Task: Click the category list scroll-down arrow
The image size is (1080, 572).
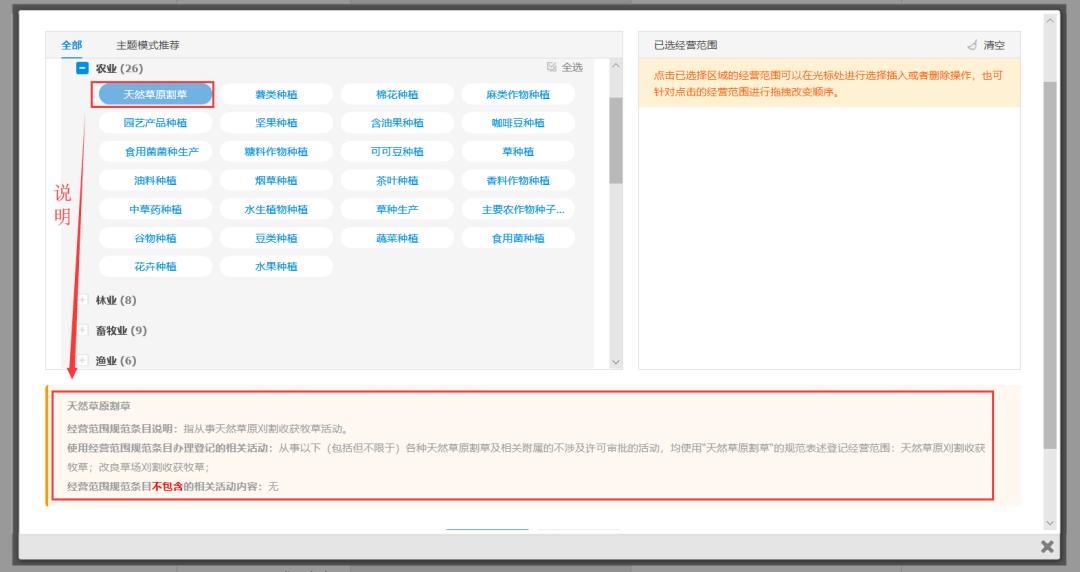Action: (615, 361)
